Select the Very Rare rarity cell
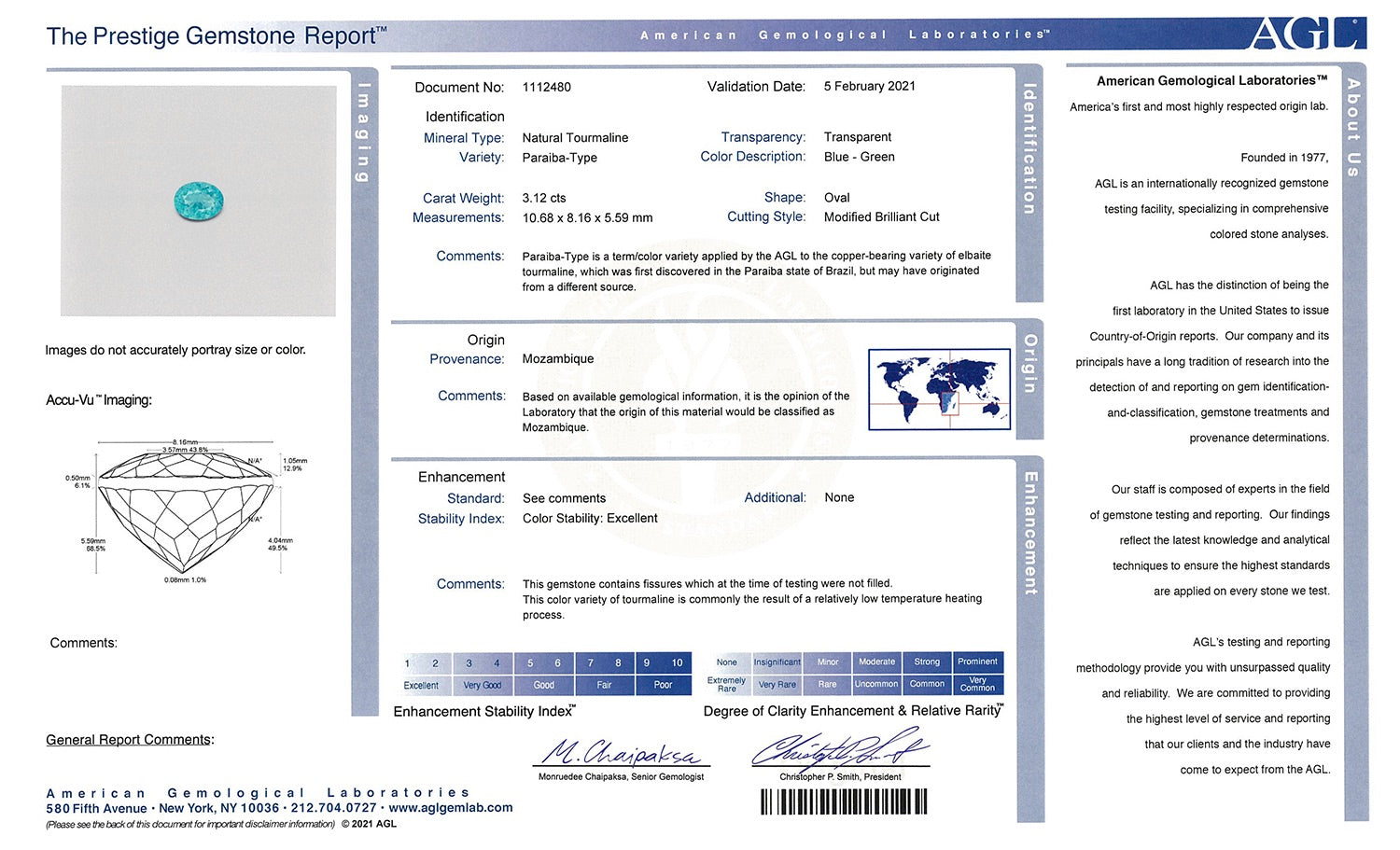 pyautogui.click(x=777, y=684)
